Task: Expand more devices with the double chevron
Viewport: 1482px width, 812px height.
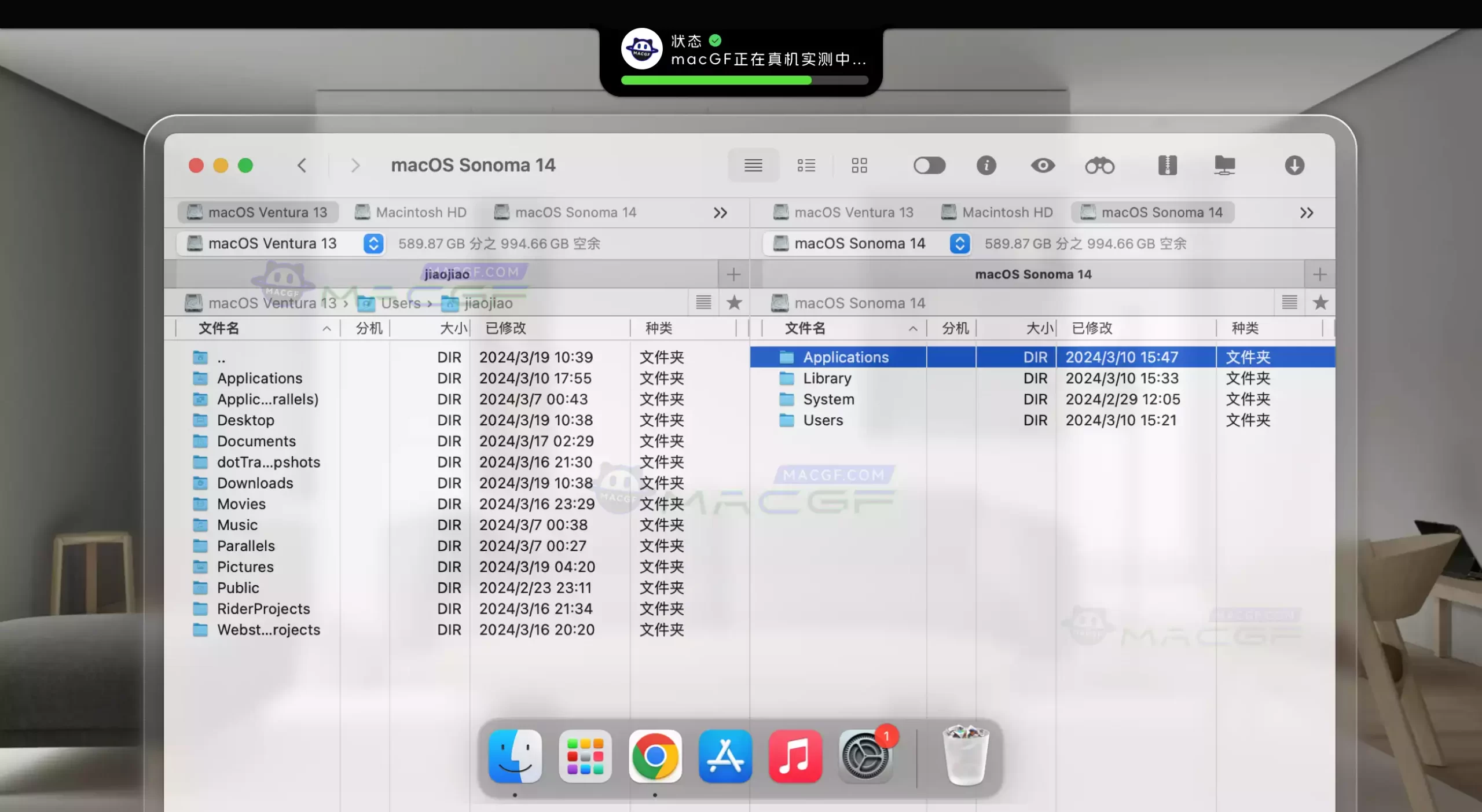Action: [x=720, y=212]
